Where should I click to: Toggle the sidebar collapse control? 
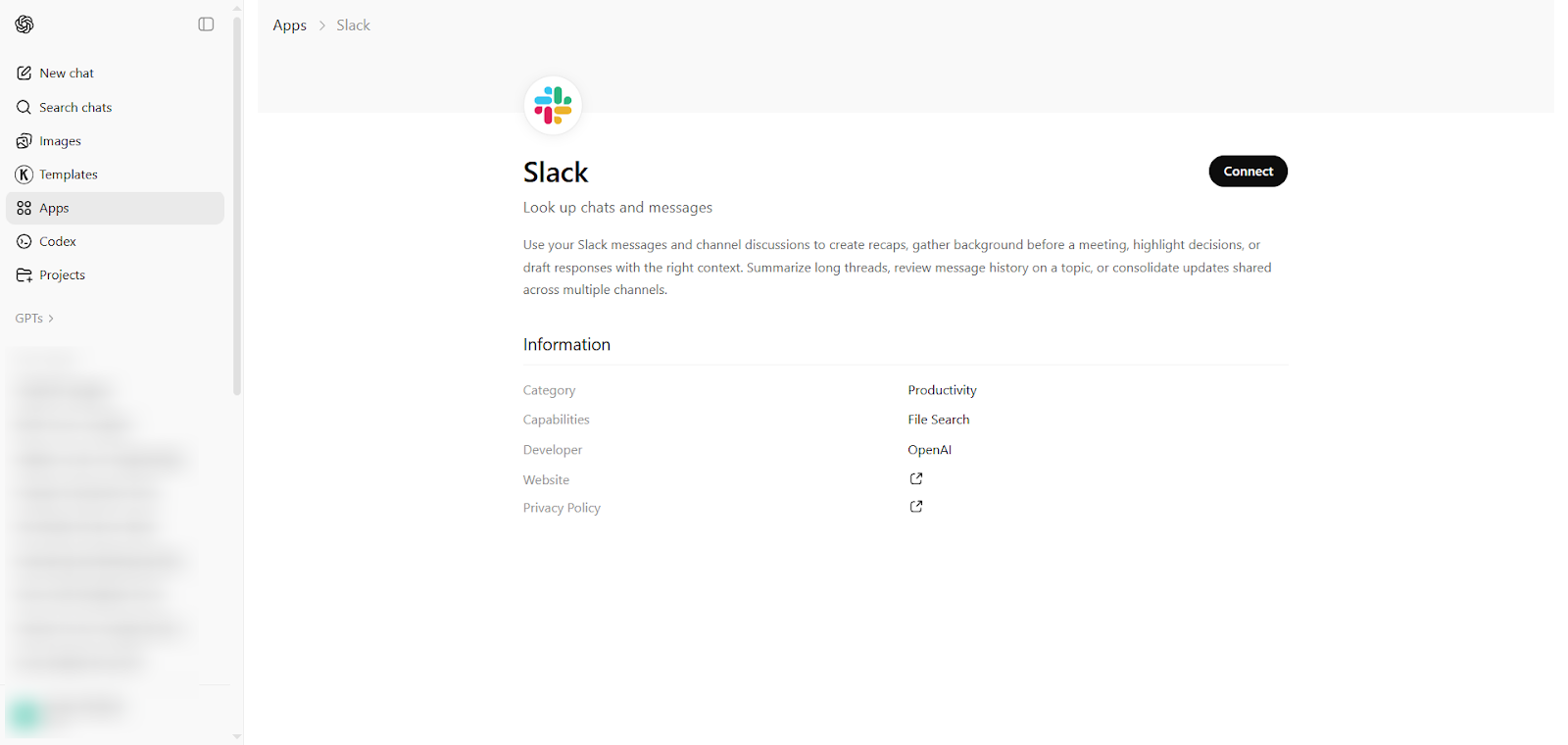pyautogui.click(x=206, y=24)
